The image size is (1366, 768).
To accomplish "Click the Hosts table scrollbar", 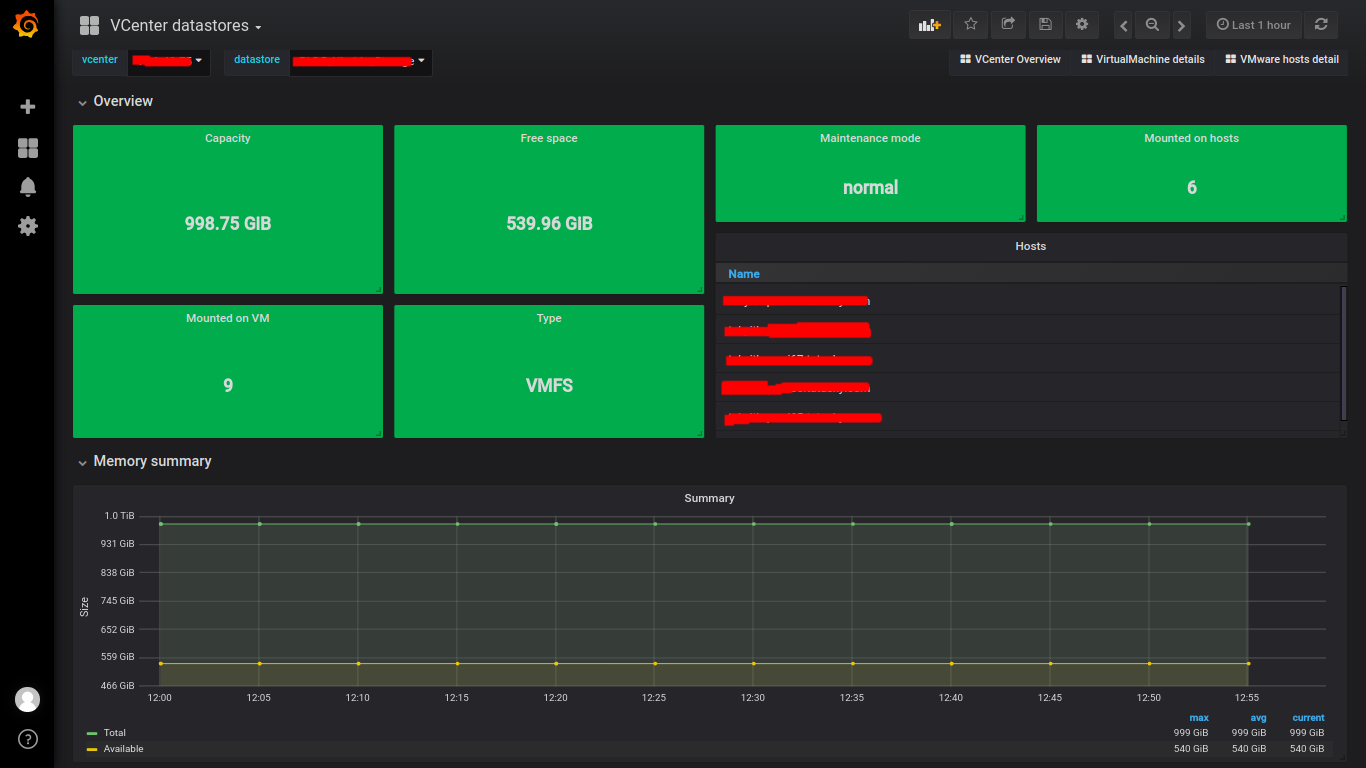I will pos(1343,354).
